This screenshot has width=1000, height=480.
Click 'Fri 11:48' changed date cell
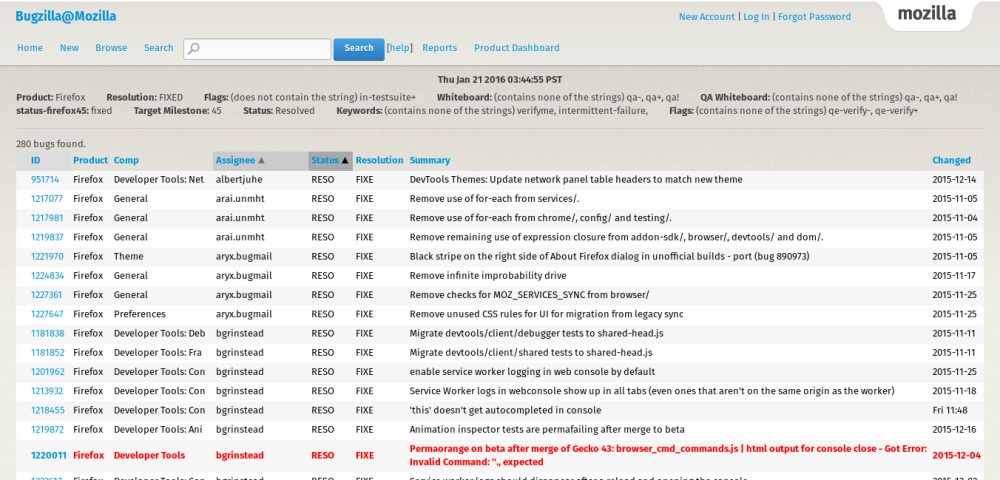click(x=950, y=410)
